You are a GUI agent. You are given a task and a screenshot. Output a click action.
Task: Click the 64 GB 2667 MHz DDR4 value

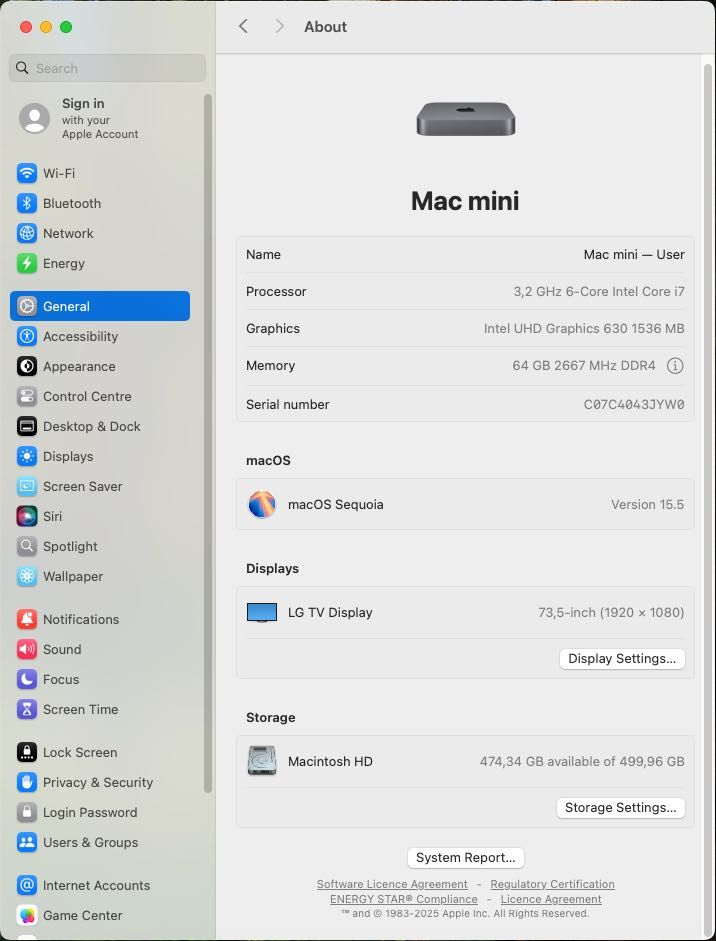(583, 365)
